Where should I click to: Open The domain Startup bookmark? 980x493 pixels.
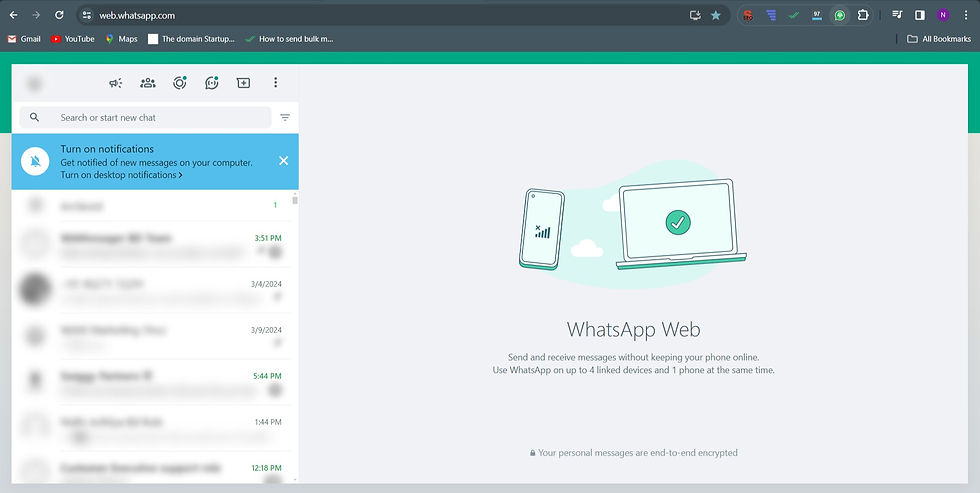[x=191, y=39]
